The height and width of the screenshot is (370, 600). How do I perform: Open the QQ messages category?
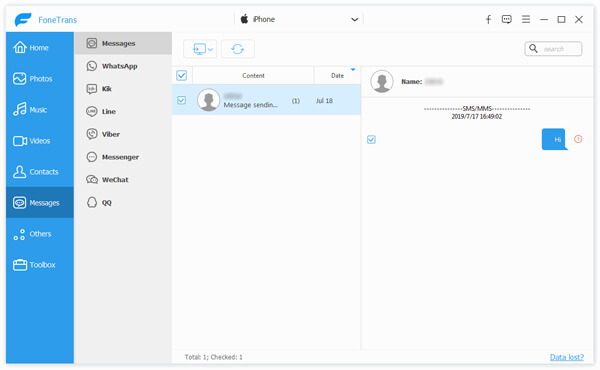click(x=123, y=202)
